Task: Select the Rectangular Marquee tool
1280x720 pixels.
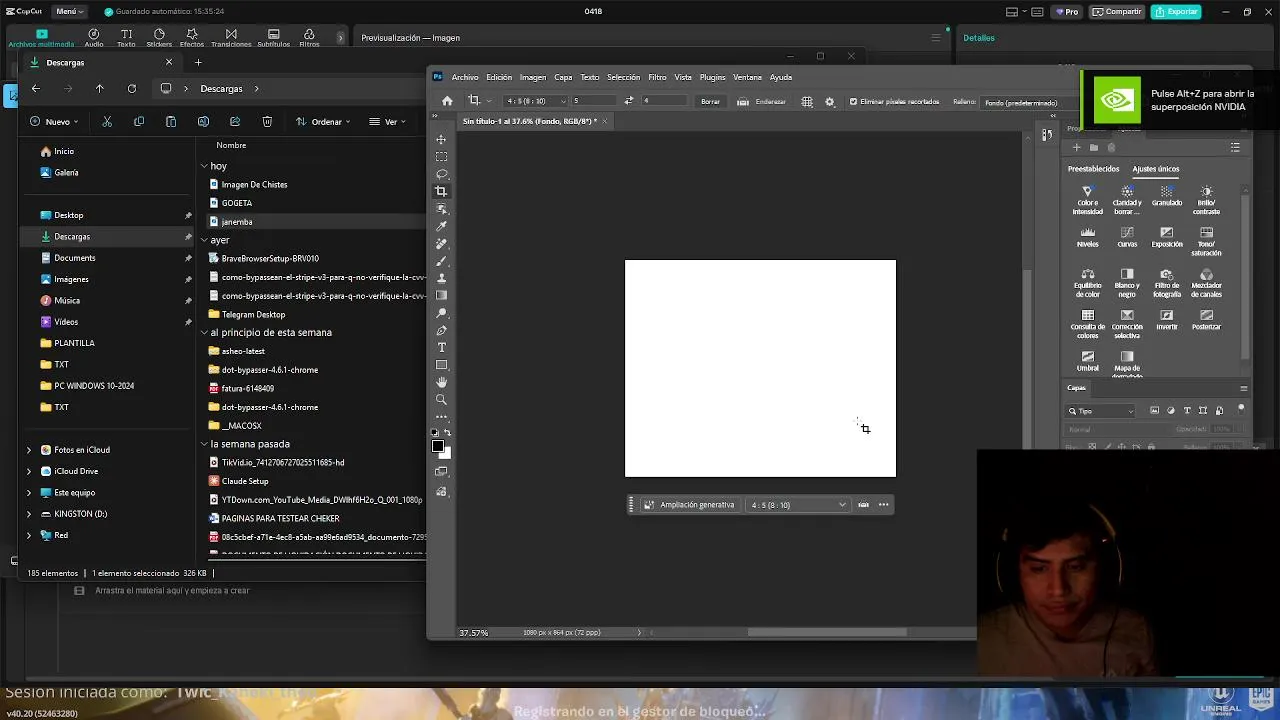Action: click(x=441, y=157)
